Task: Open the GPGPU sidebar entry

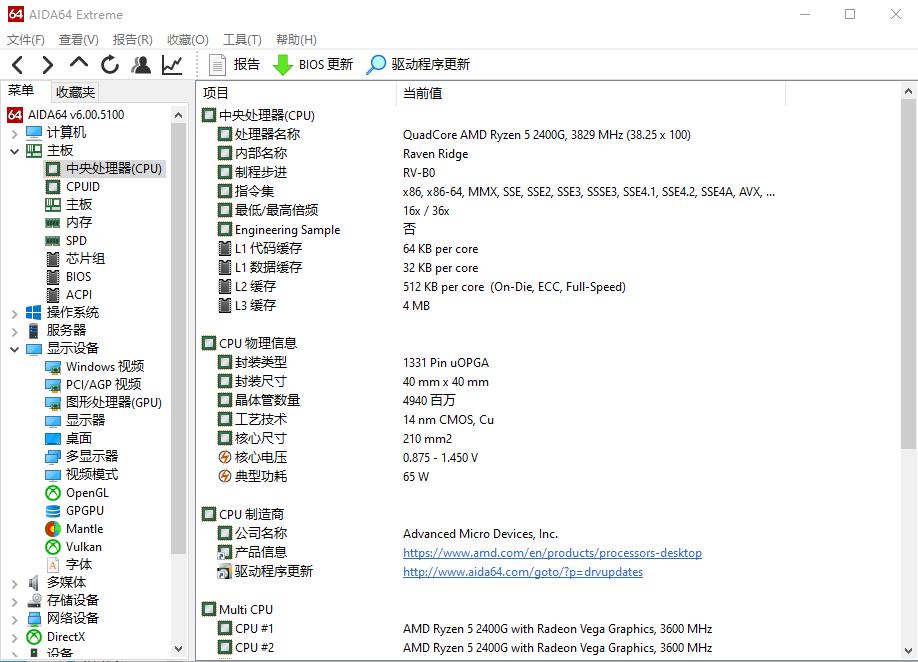Action: (54, 510)
